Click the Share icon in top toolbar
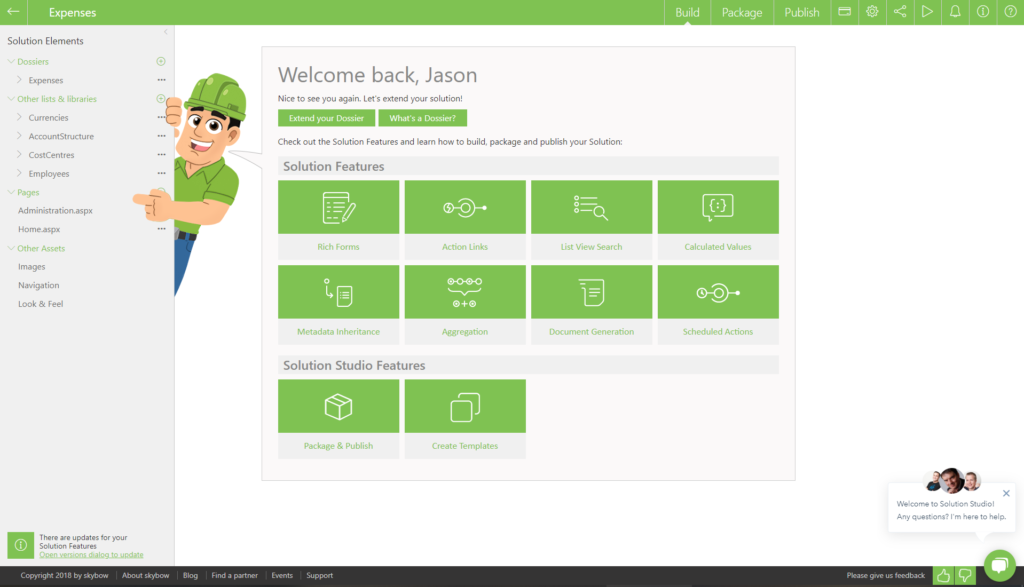 pos(900,11)
